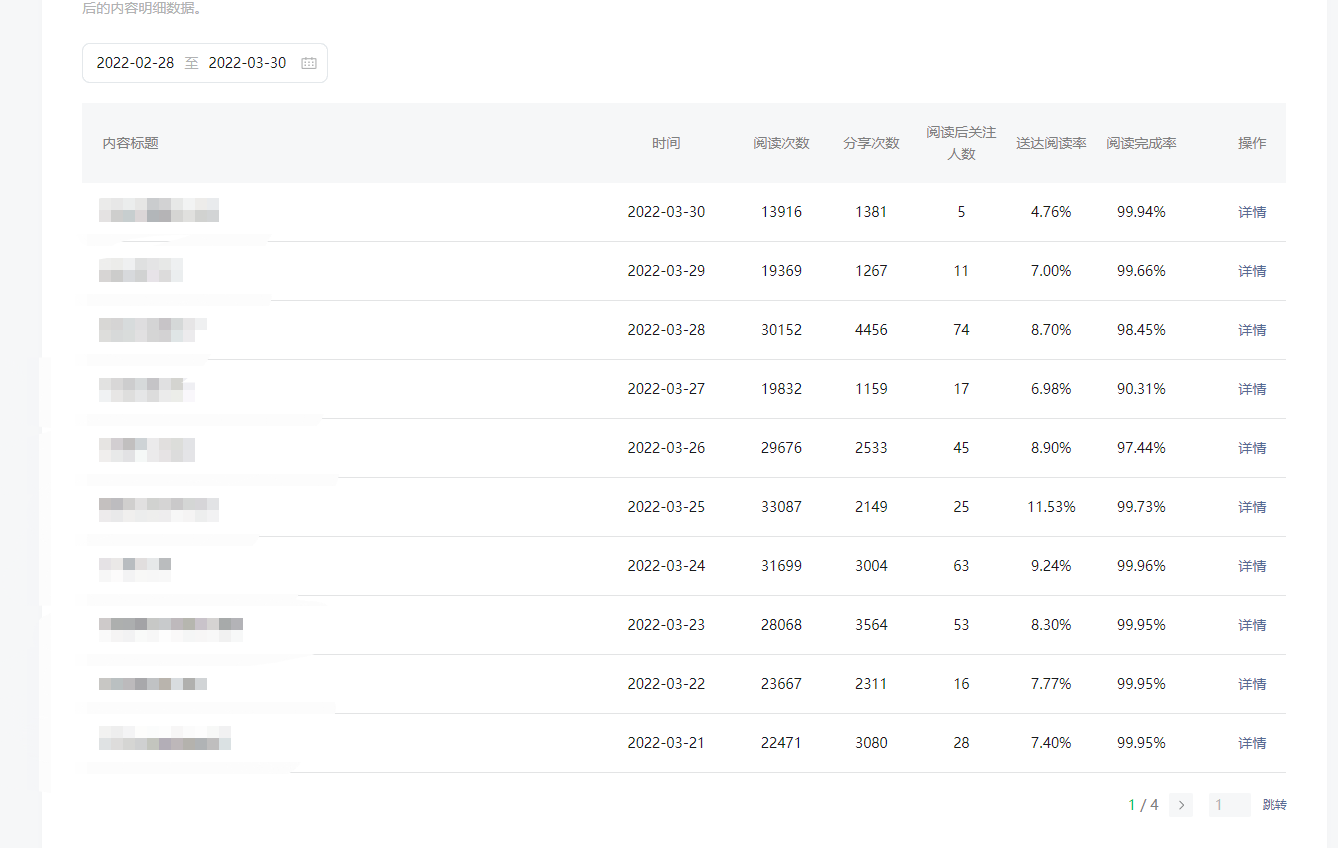The width and height of the screenshot is (1338, 848).
Task: Show 详情 for the 2022-03-24 article
Action: click(1252, 566)
